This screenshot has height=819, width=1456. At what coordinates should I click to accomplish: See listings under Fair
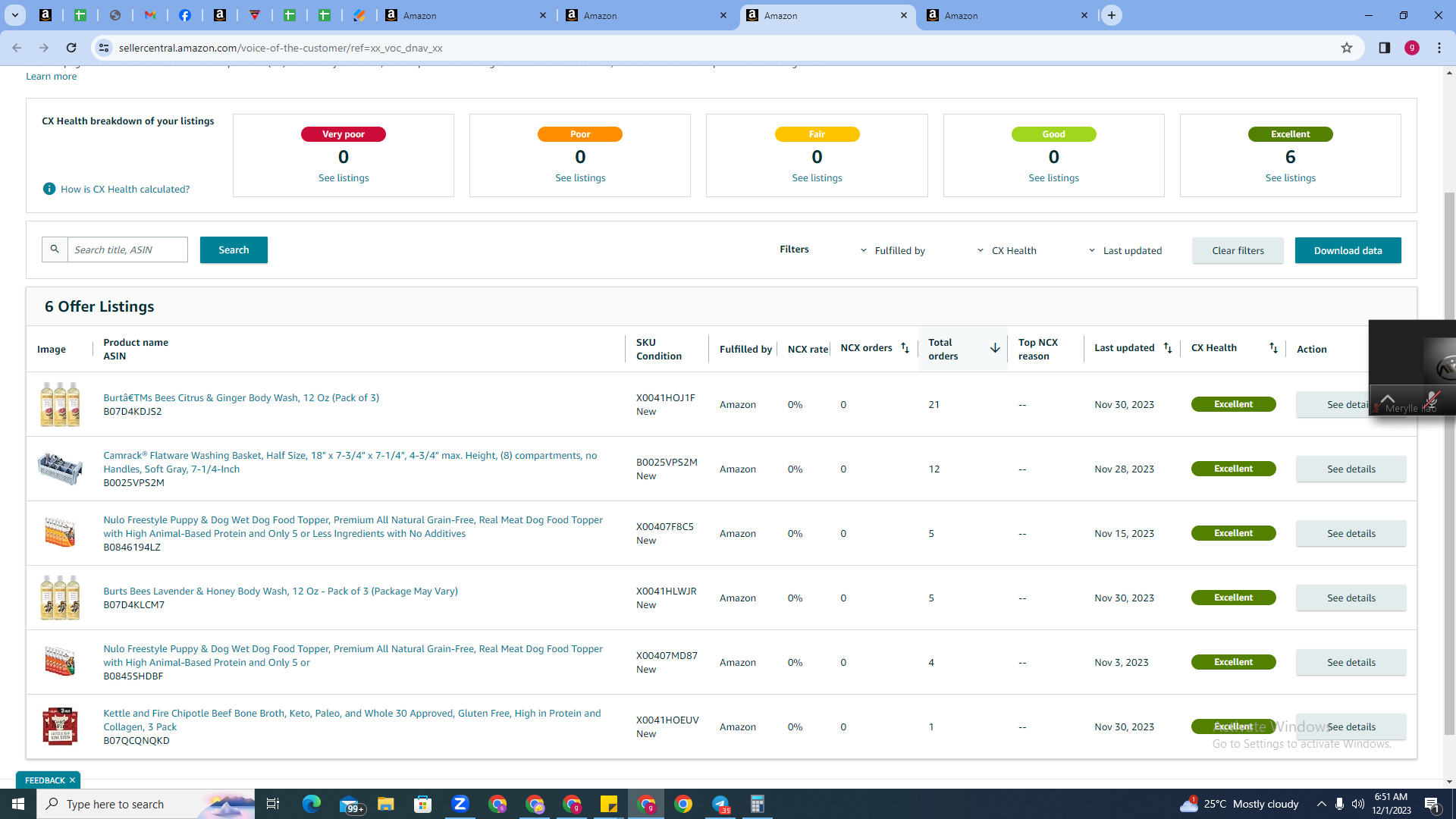coord(817,177)
